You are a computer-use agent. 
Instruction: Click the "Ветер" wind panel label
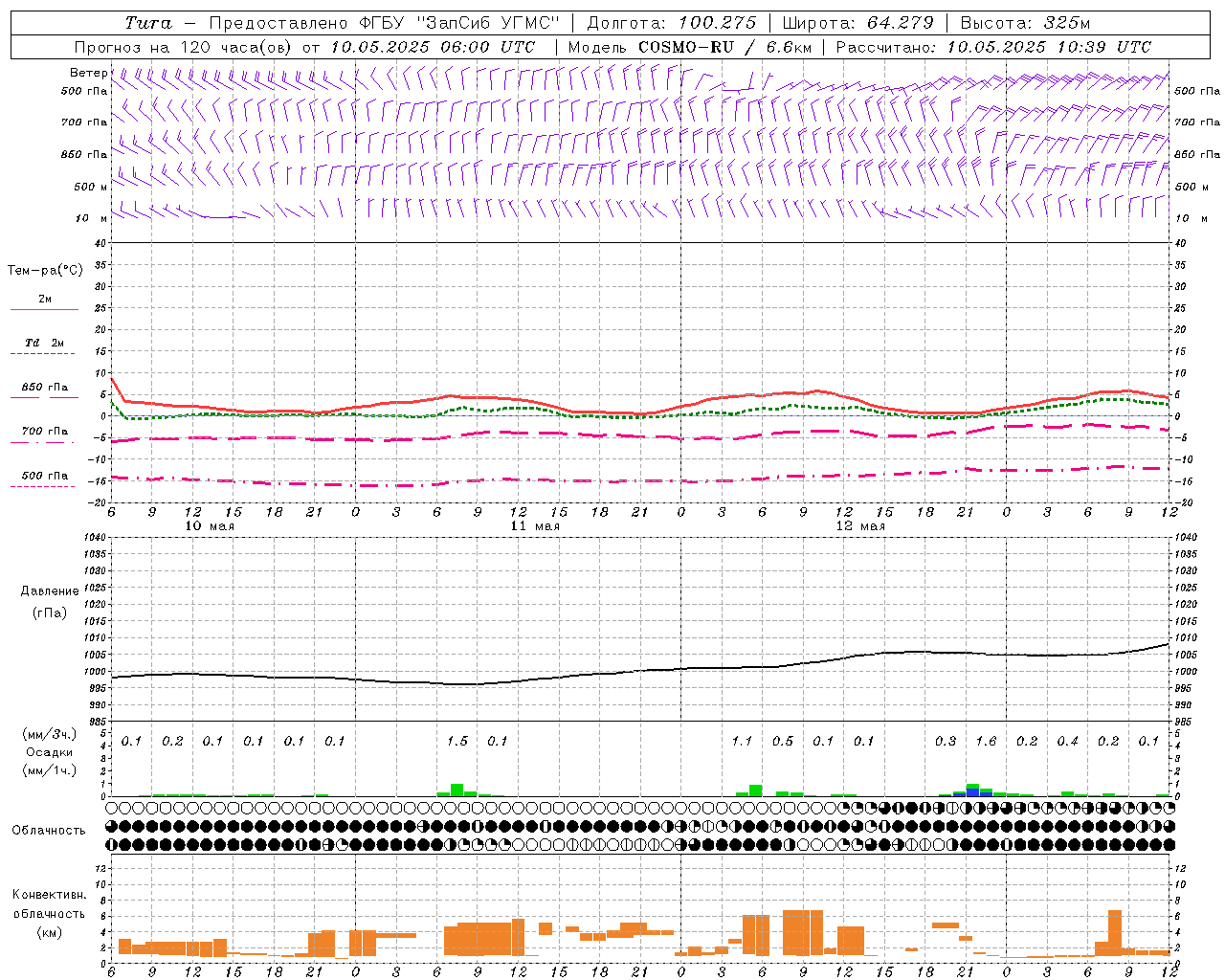click(89, 73)
